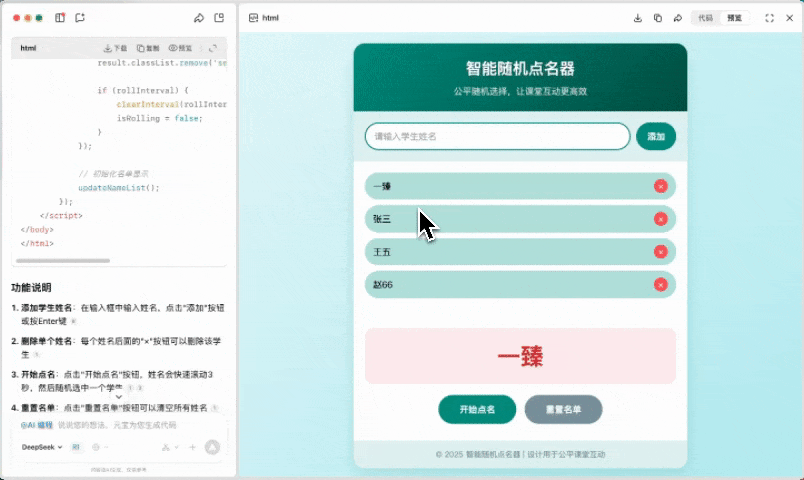Close the html preview panel
Viewport: 804px width, 480px height.
pyautogui.click(x=790, y=18)
